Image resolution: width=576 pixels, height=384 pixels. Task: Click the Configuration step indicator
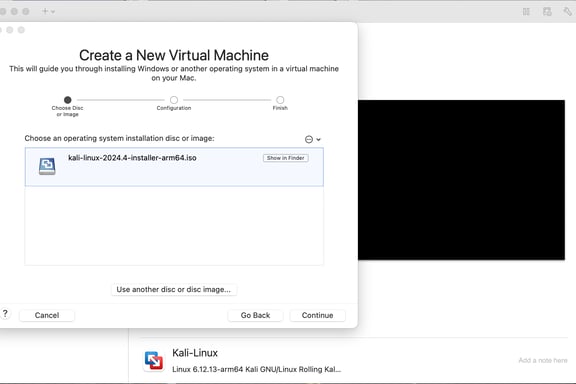point(174,100)
